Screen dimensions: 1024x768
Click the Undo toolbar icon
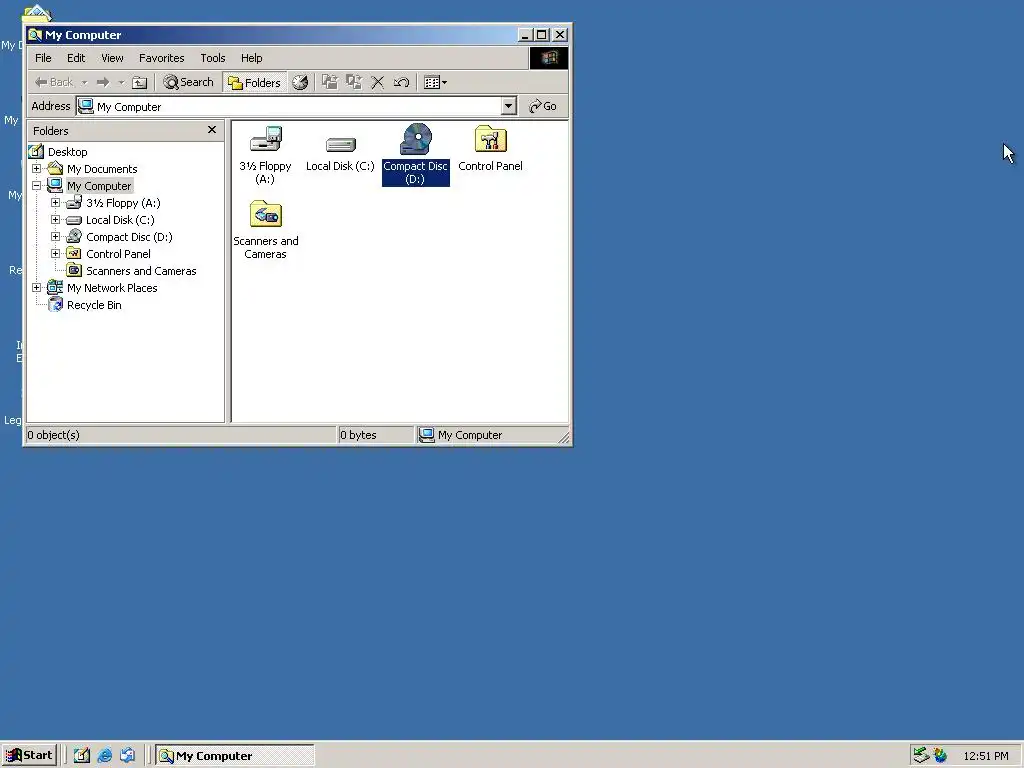tap(401, 82)
